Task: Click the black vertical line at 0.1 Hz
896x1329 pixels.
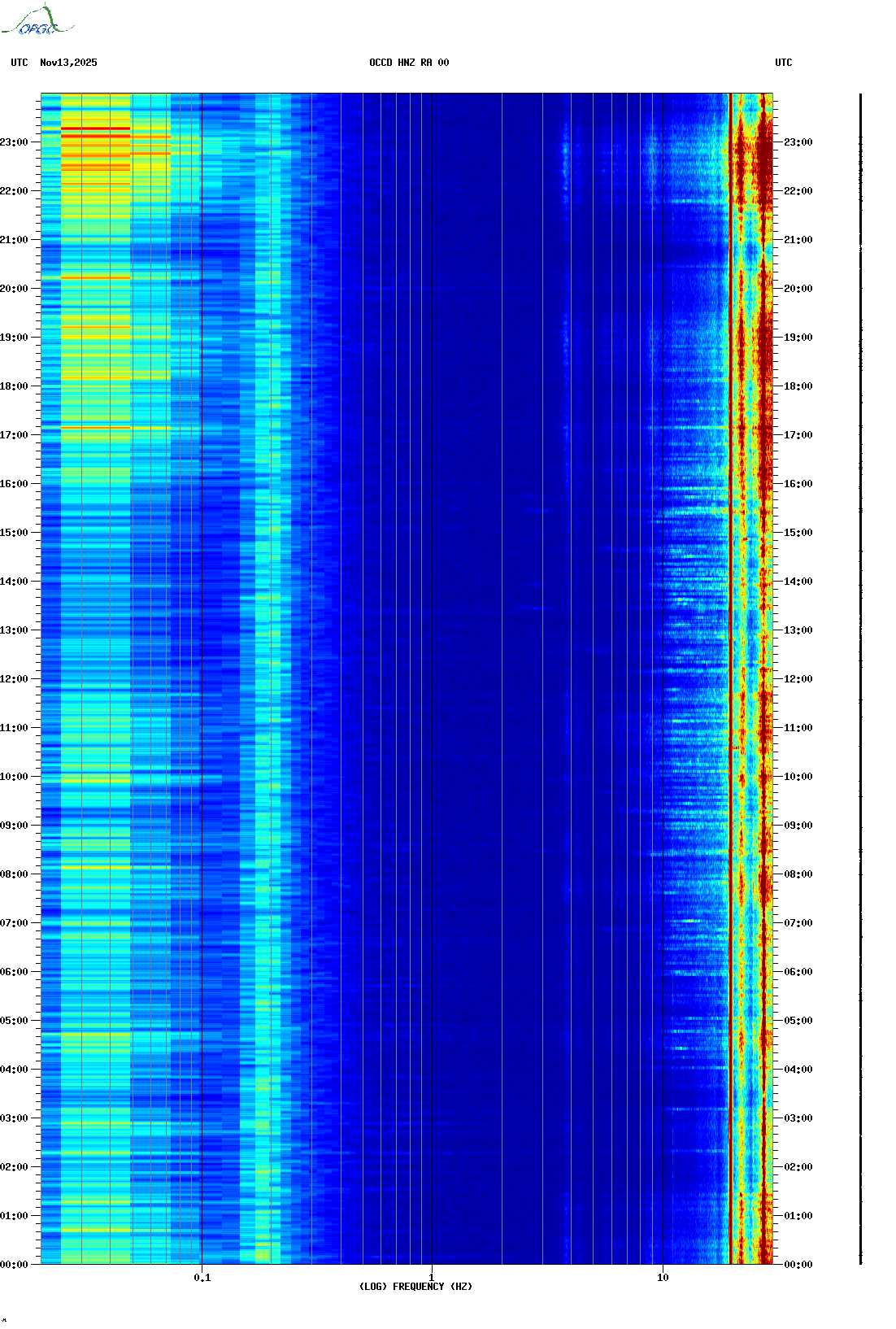Action: pos(202,678)
